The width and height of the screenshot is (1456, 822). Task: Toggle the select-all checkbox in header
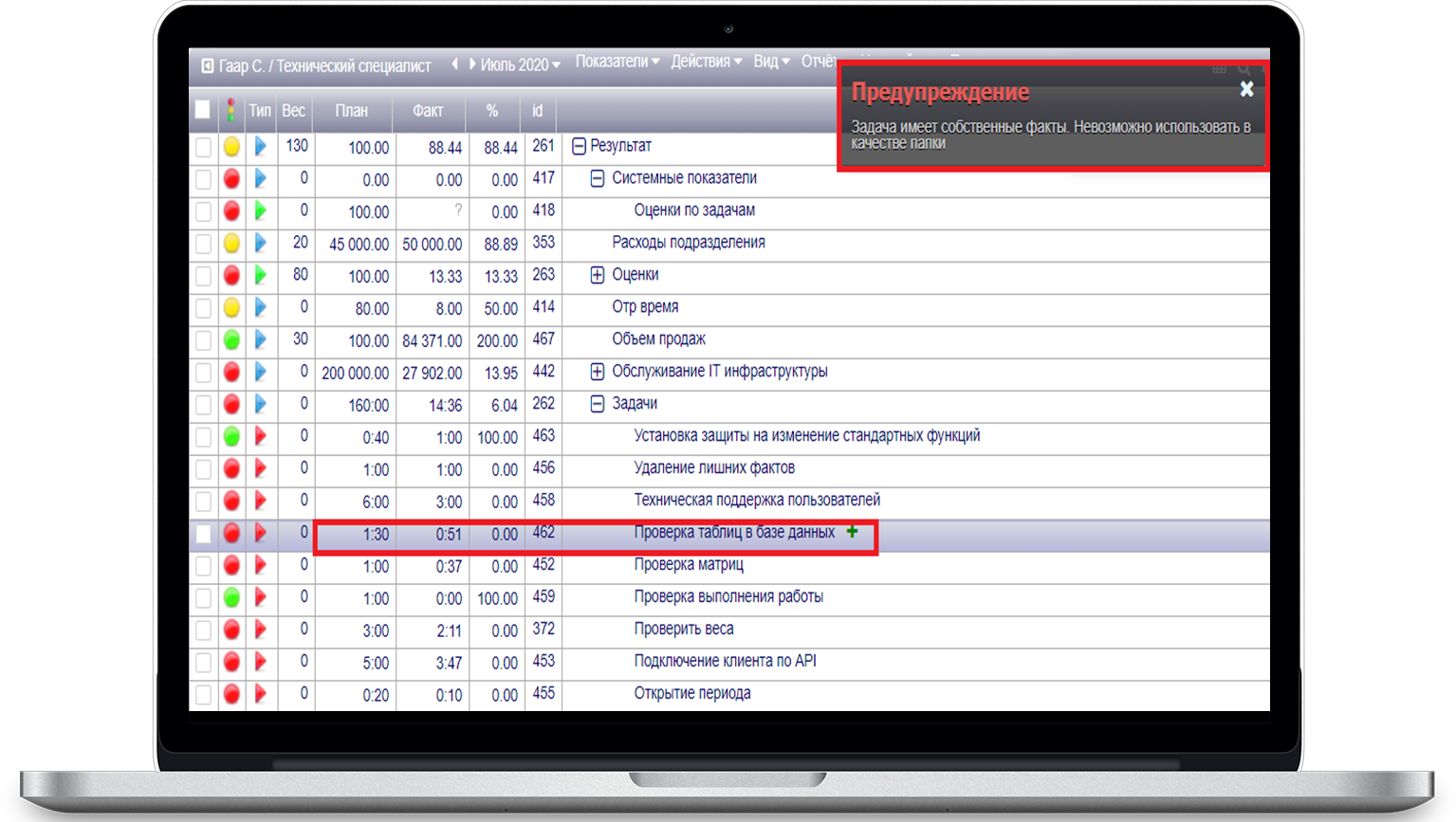click(203, 110)
